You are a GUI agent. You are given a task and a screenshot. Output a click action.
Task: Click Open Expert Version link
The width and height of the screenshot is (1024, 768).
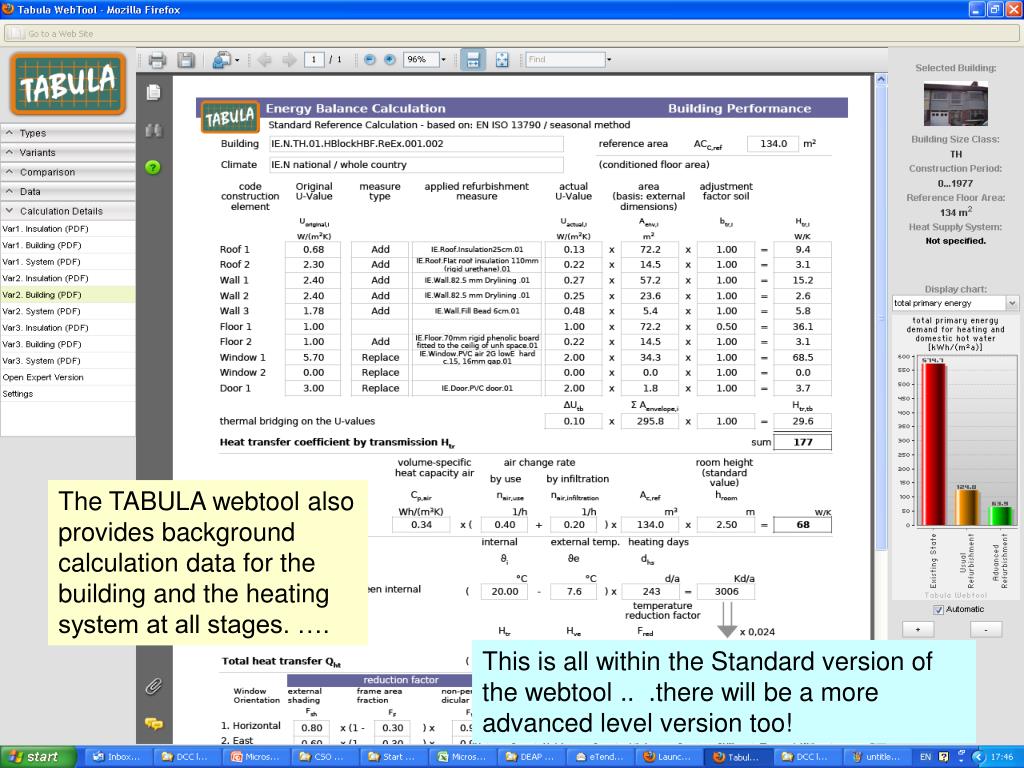pos(42,377)
